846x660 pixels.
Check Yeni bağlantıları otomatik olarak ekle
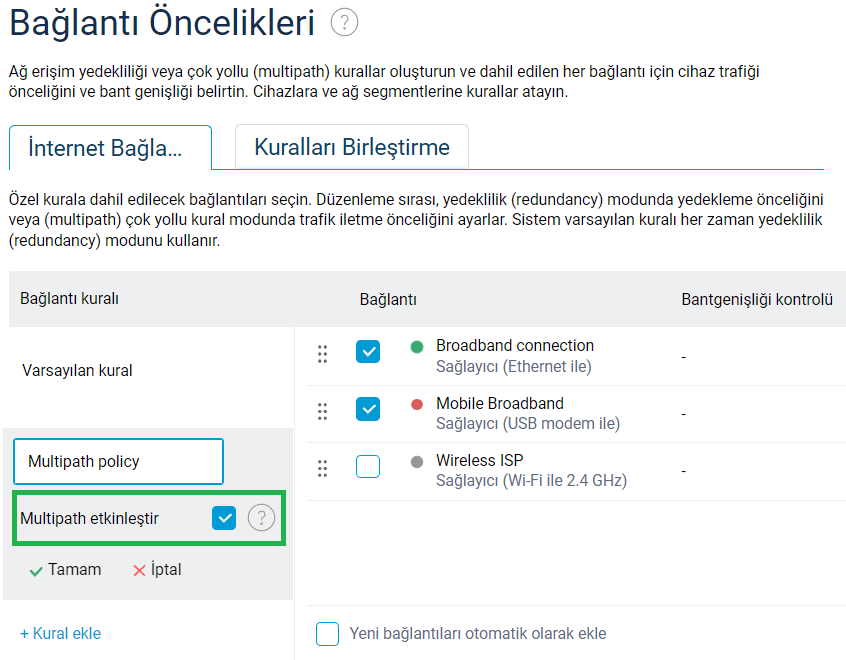[328, 634]
